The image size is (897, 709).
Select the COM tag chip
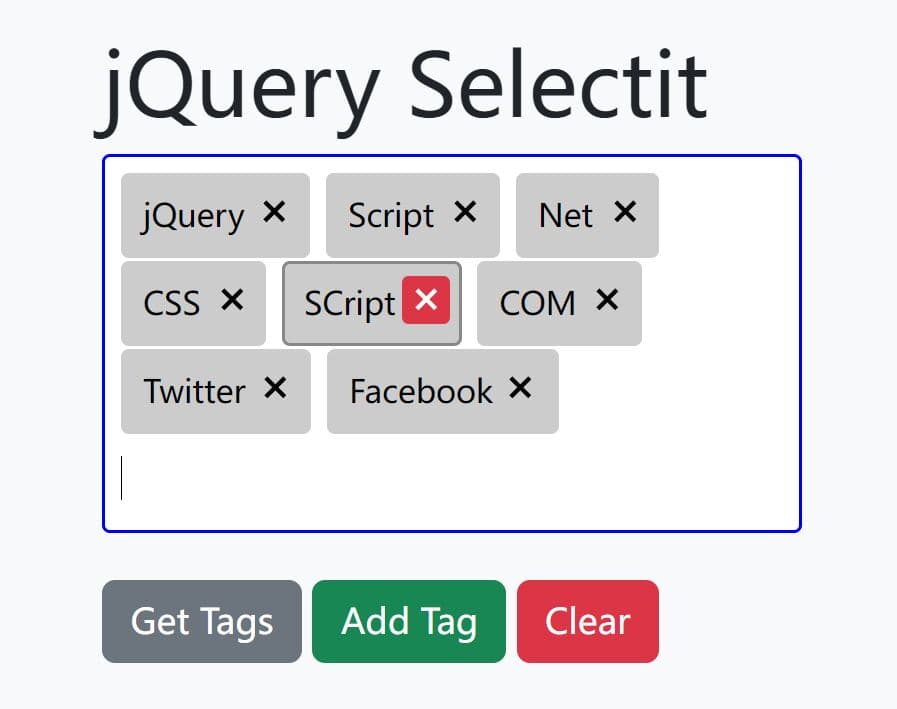[x=540, y=301]
